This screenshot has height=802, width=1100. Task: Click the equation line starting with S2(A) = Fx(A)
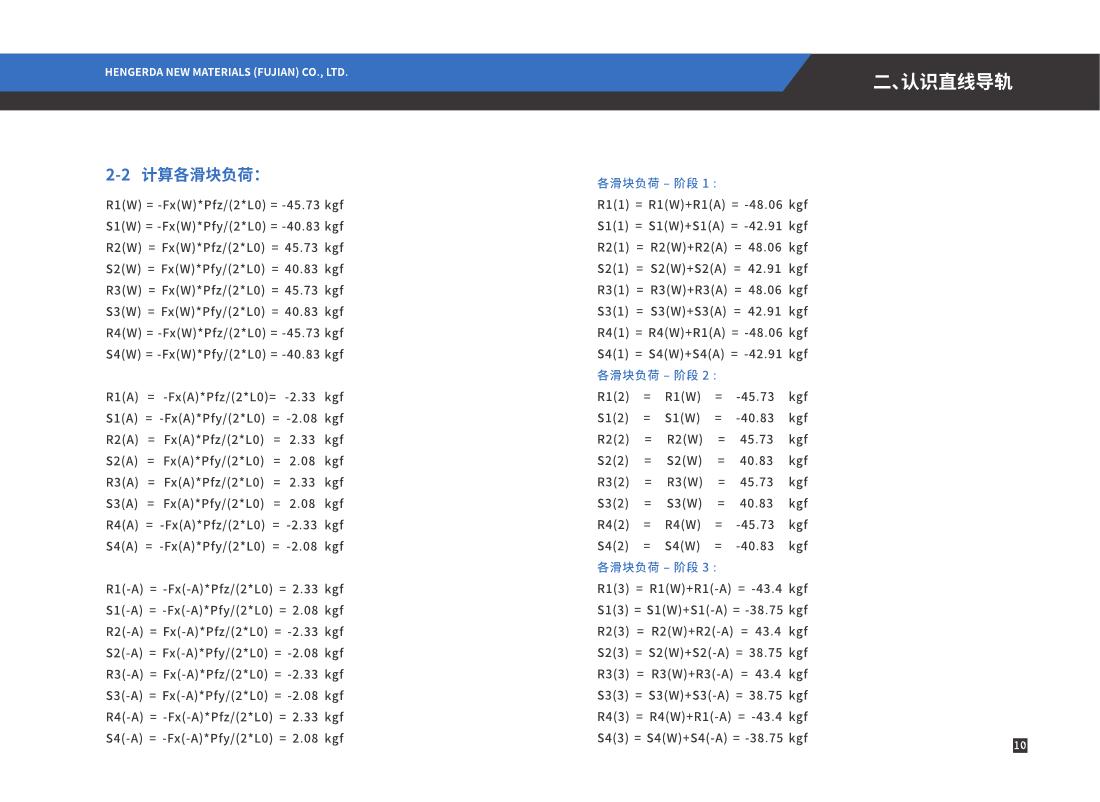click(225, 461)
